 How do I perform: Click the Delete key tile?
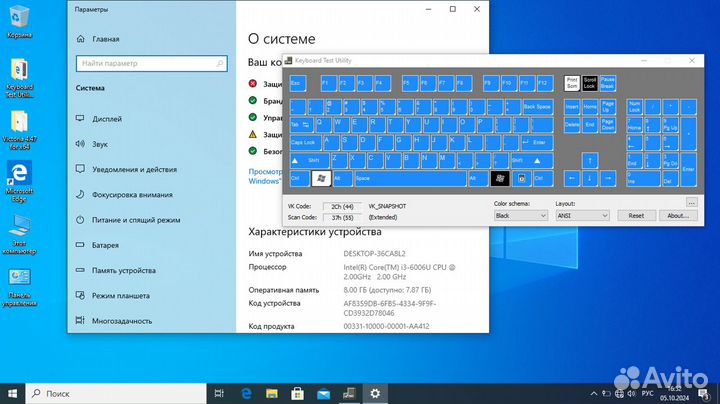tap(572, 125)
